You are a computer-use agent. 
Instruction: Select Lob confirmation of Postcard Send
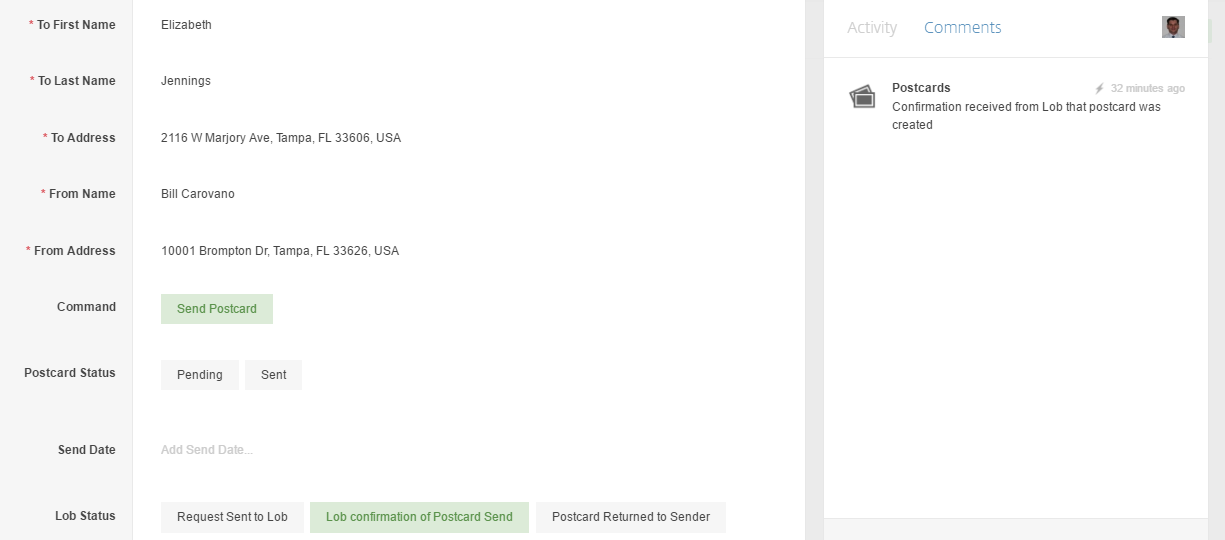(419, 517)
